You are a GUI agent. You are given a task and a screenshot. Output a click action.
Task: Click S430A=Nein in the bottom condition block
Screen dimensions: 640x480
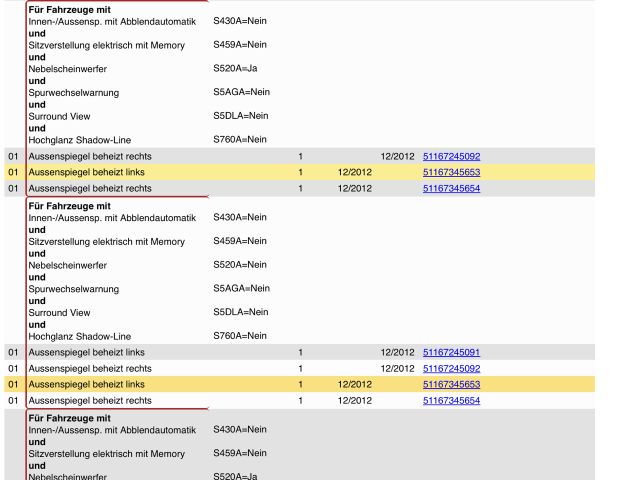click(x=239, y=430)
